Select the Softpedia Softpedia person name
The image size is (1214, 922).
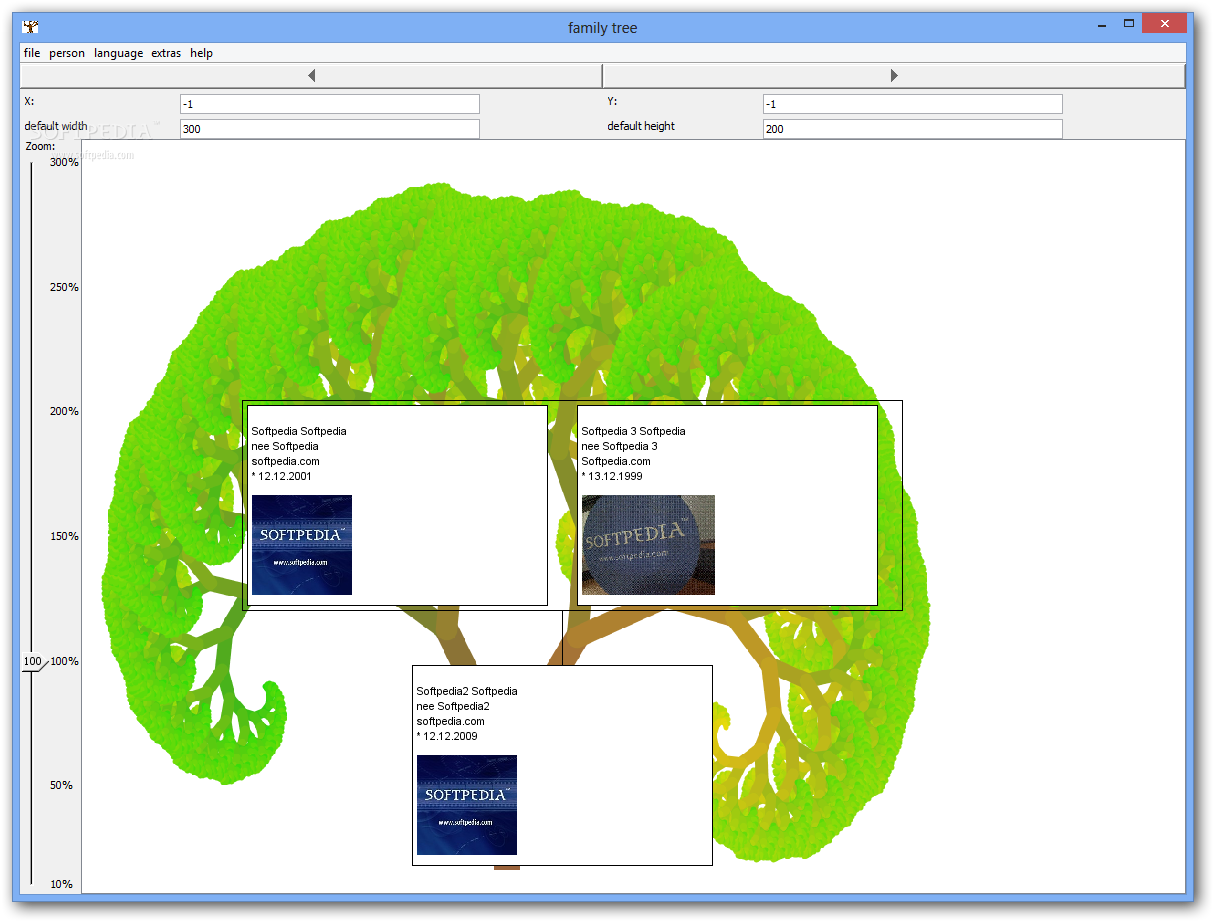(299, 431)
